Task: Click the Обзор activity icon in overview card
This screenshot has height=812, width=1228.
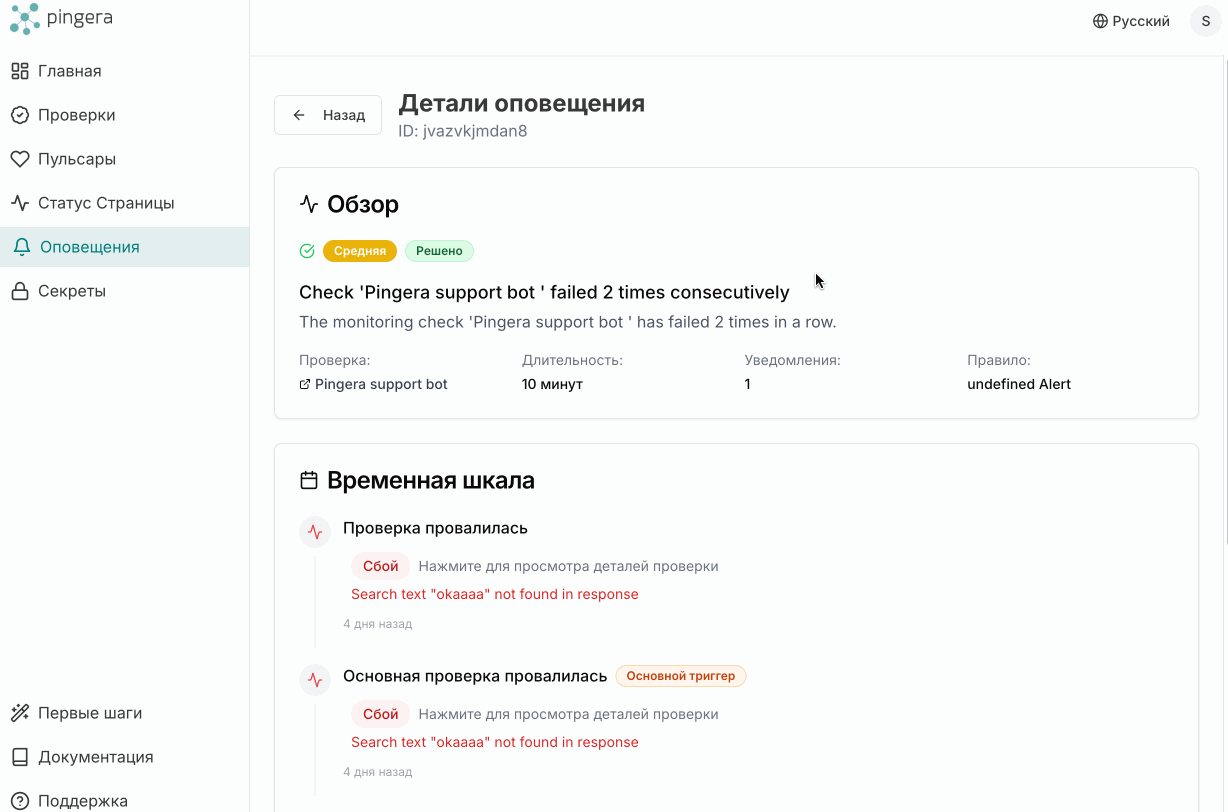Action: point(309,204)
